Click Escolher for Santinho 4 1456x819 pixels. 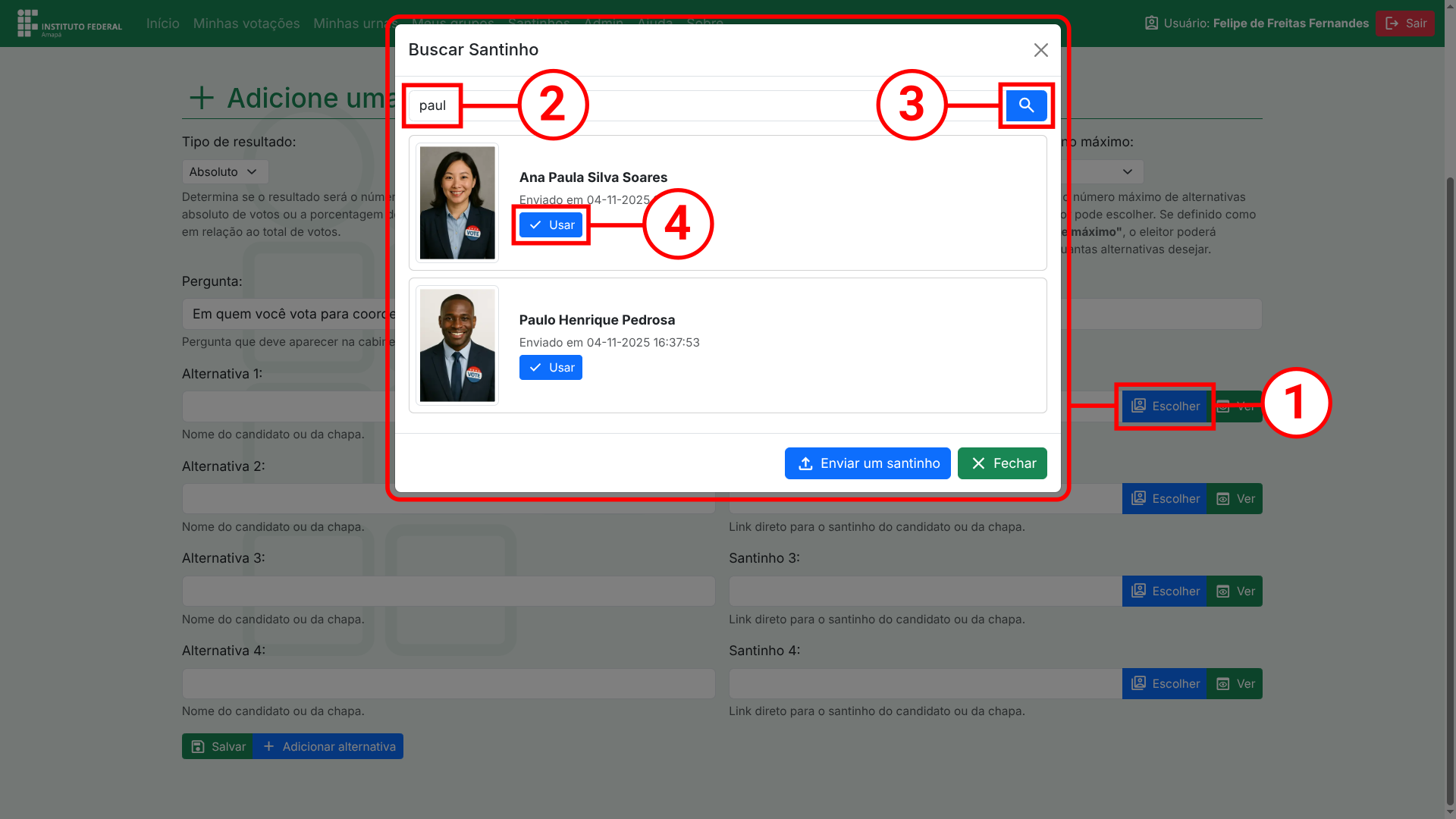pos(1164,684)
